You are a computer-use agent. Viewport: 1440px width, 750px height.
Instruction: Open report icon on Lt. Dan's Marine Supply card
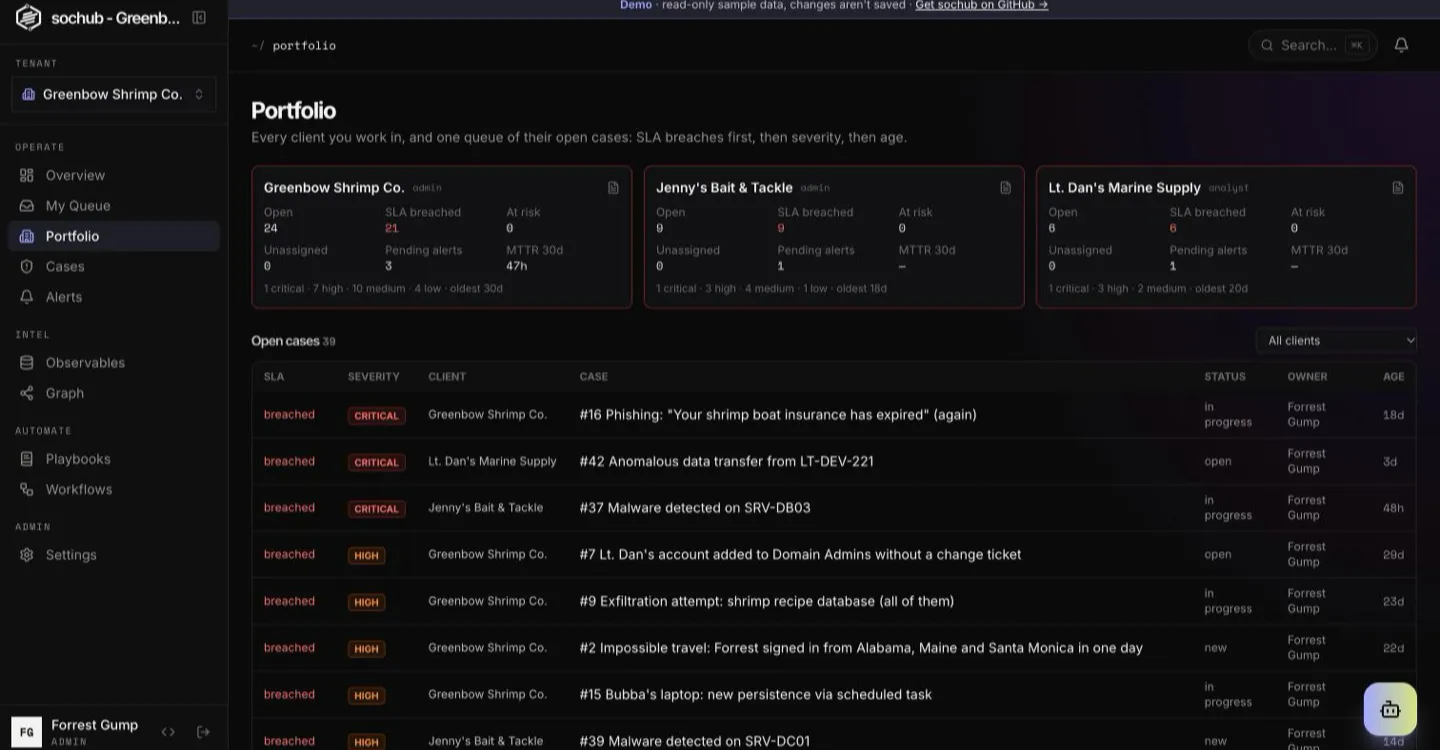[1398, 188]
